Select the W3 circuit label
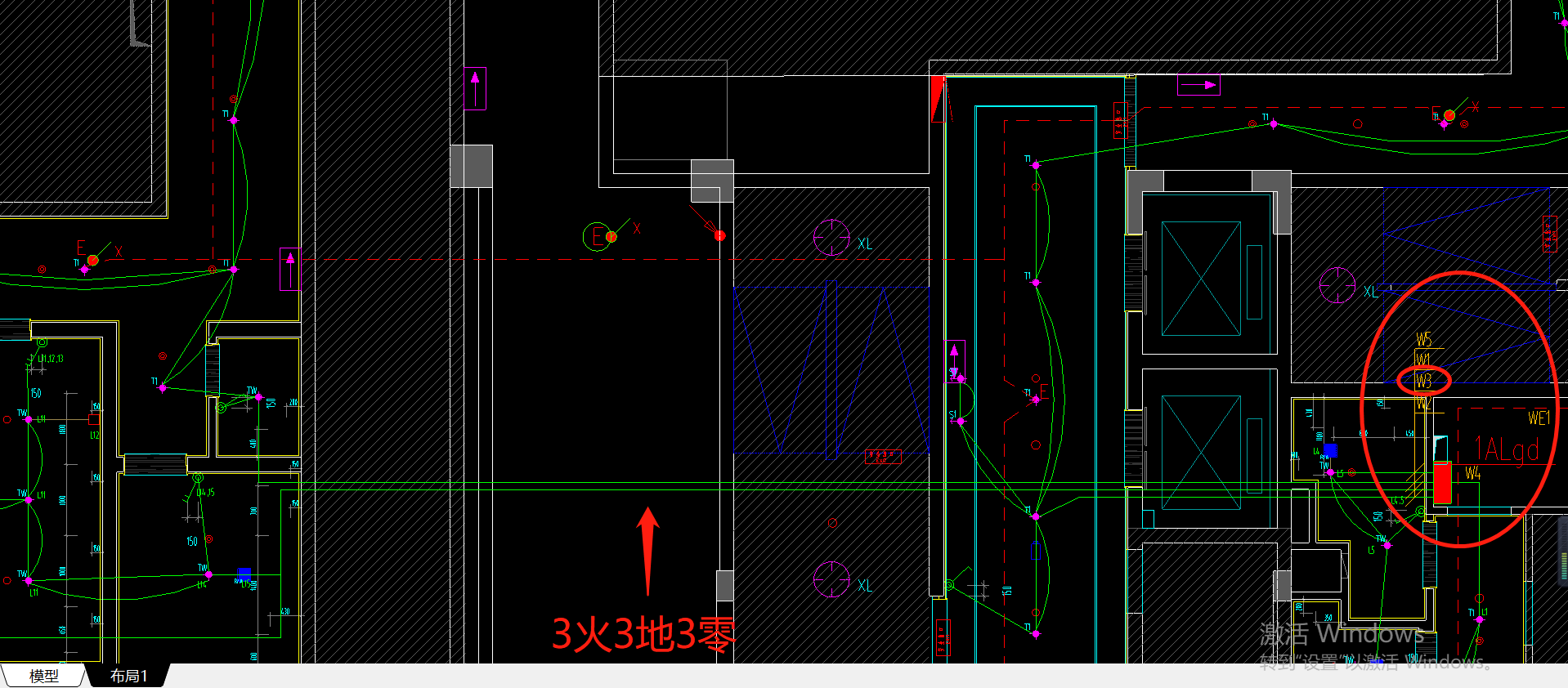 coord(1423,381)
